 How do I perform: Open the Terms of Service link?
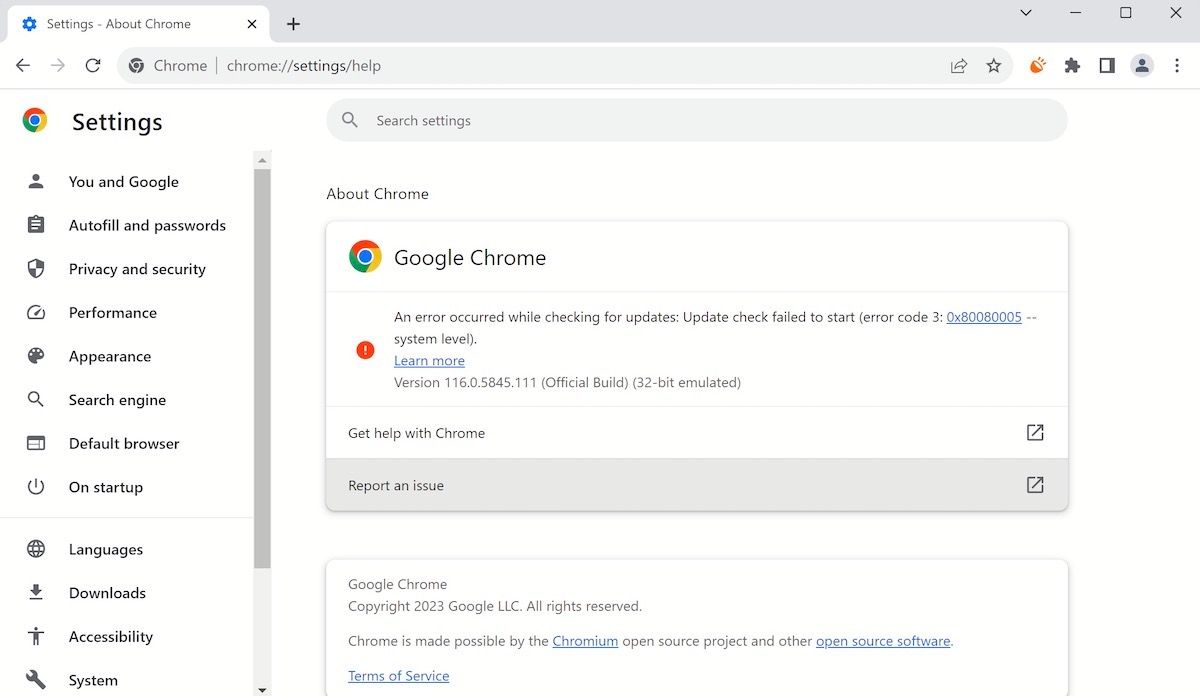tap(398, 675)
